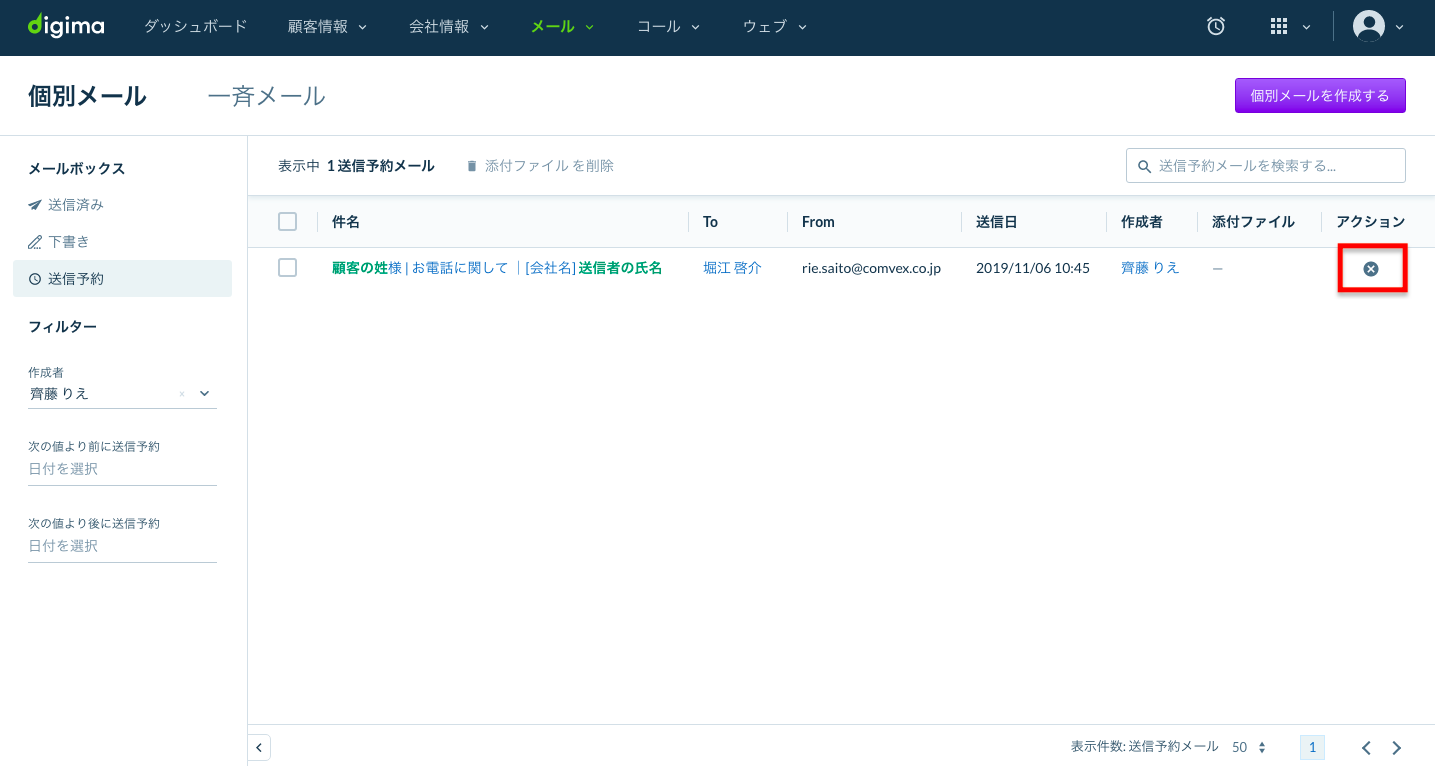The height and width of the screenshot is (766, 1435).
Task: Change display count of 50 per page
Action: (1249, 748)
